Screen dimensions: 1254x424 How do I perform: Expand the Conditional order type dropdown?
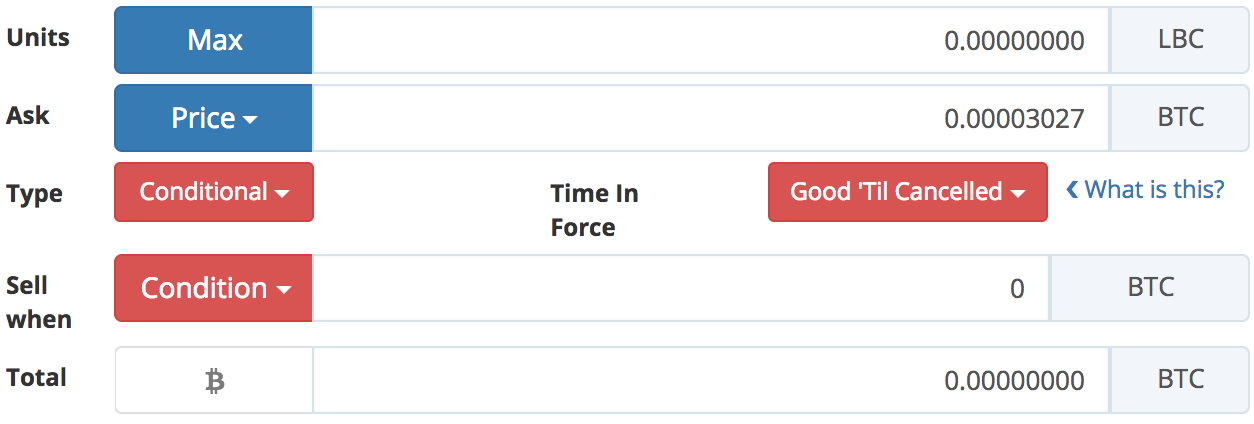coord(214,192)
